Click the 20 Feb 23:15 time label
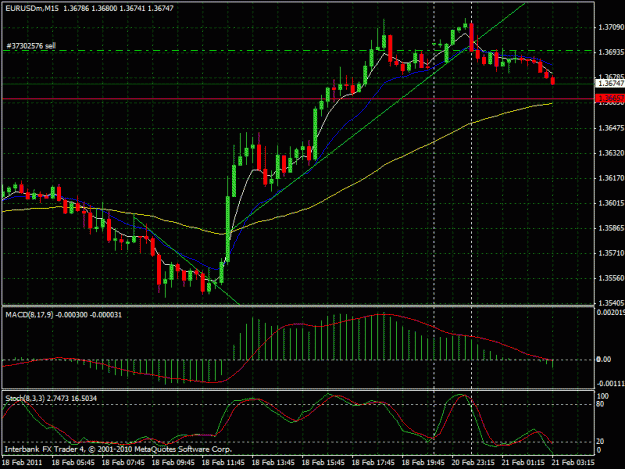Image resolution: width=625 pixels, height=469 pixels. coord(473,463)
